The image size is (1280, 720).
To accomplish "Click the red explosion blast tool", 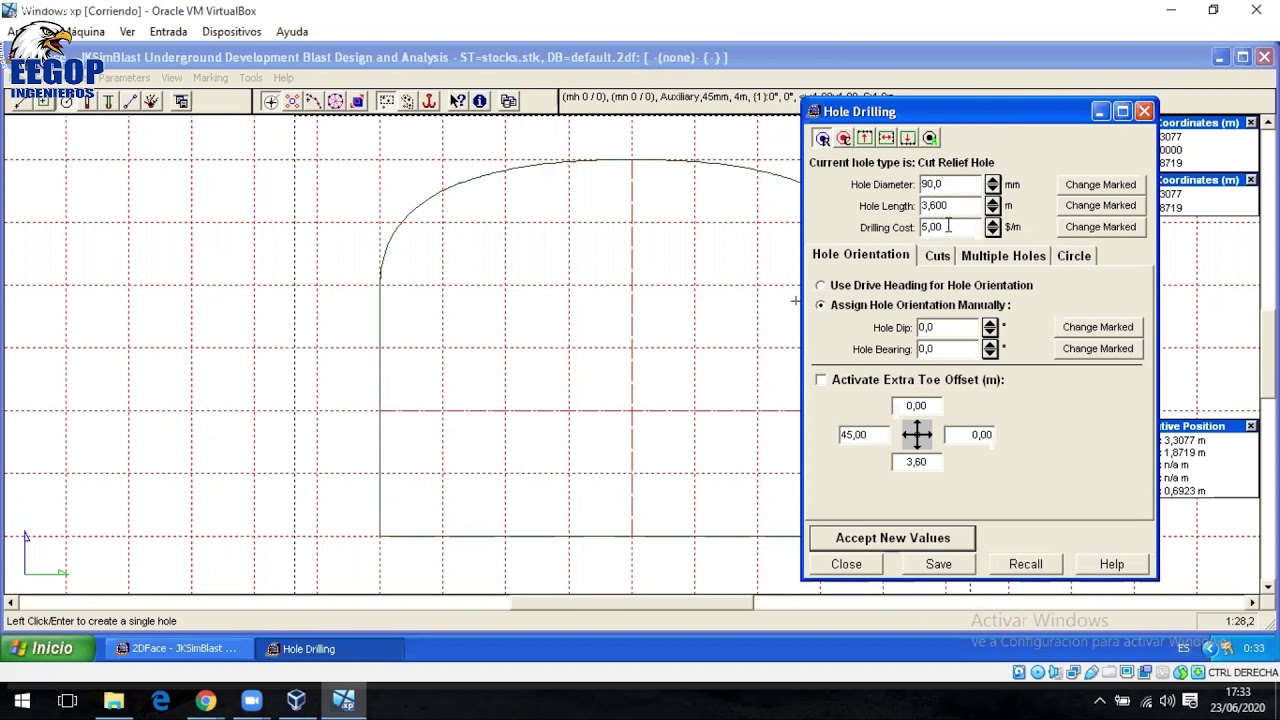I will [x=151, y=101].
